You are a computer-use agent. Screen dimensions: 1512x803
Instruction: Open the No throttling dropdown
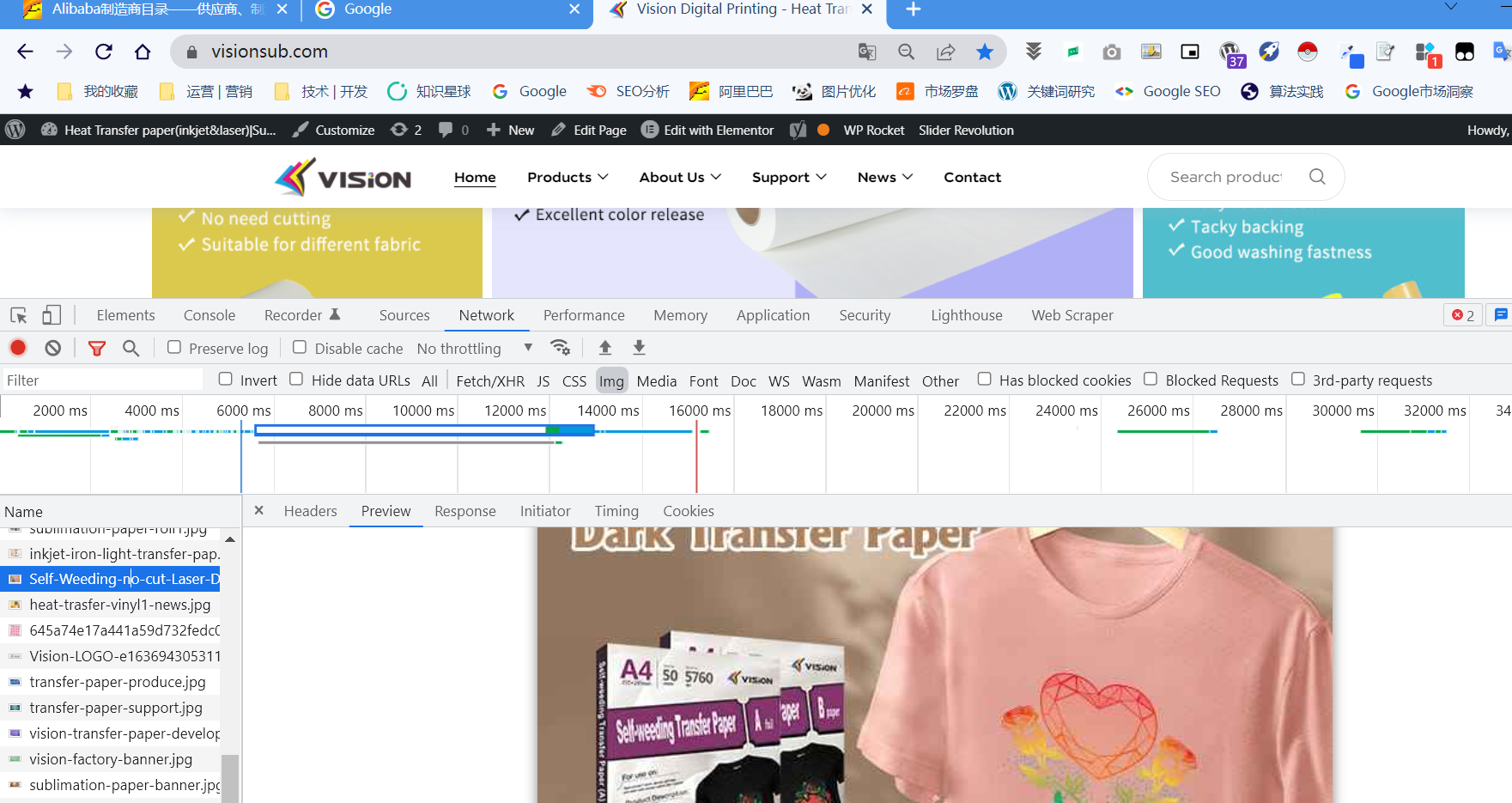[475, 348]
